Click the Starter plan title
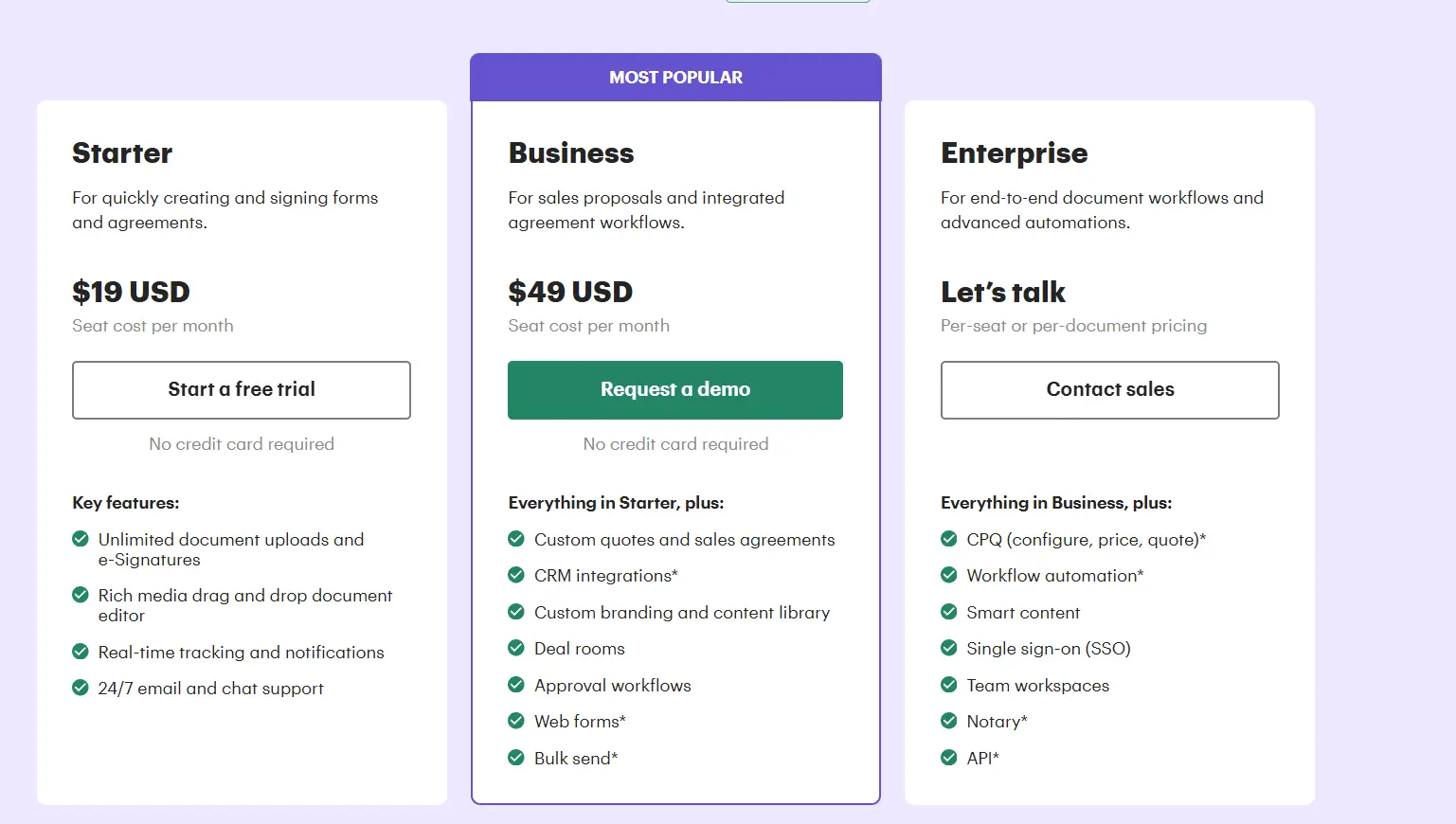 click(122, 153)
